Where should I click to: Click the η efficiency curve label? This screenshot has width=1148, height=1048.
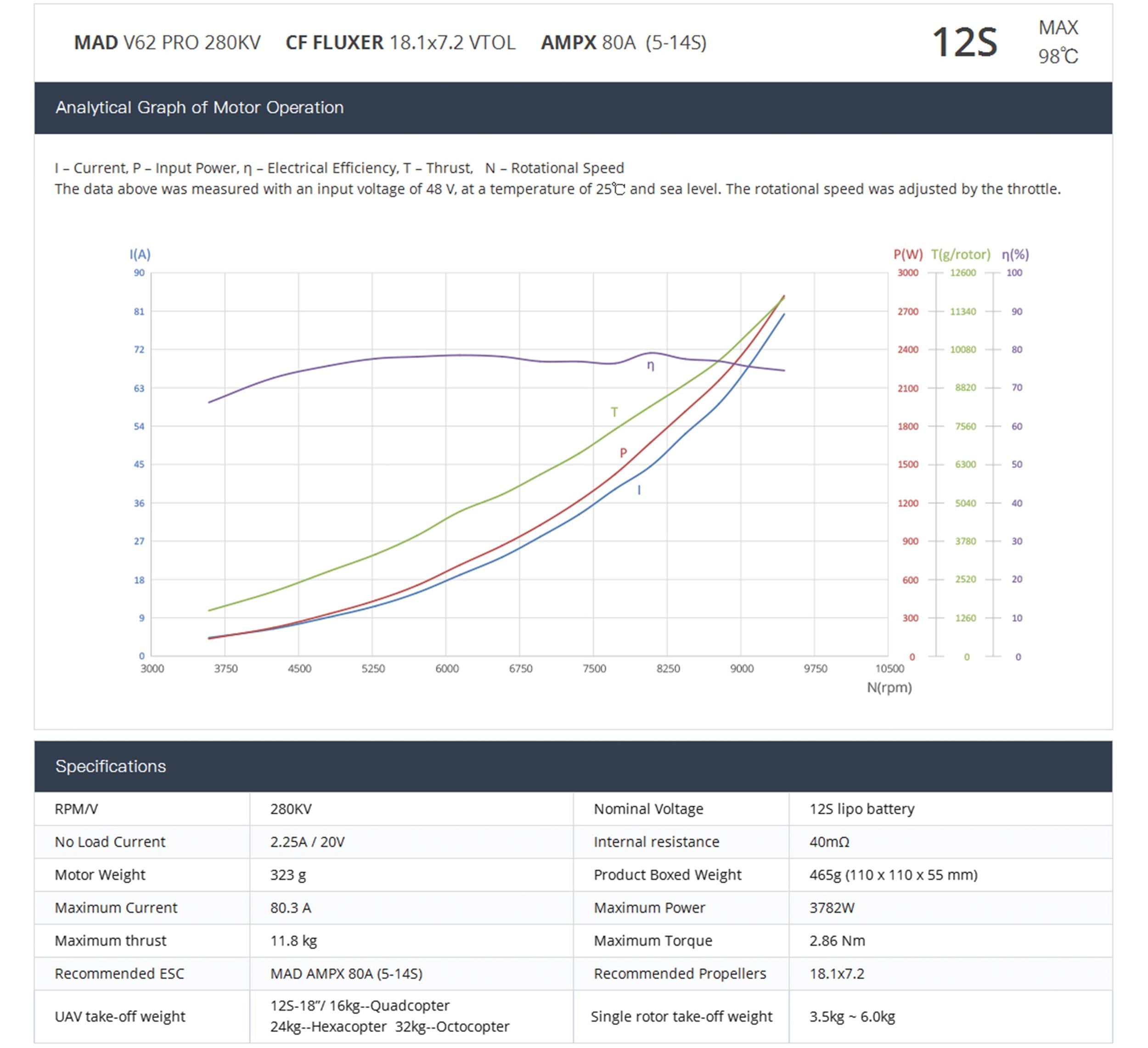coord(650,365)
